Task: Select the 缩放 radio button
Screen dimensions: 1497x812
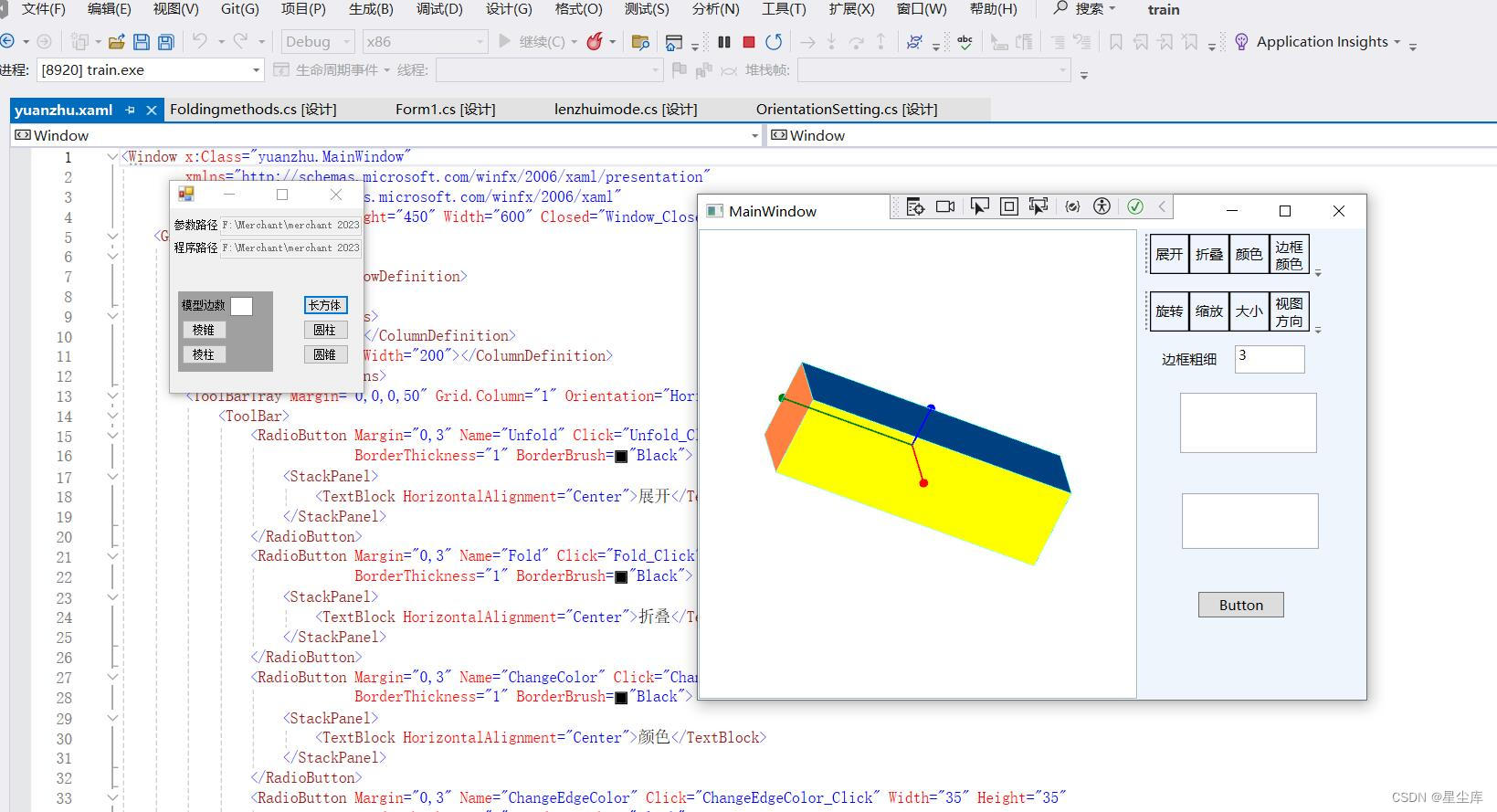Action: point(1209,311)
